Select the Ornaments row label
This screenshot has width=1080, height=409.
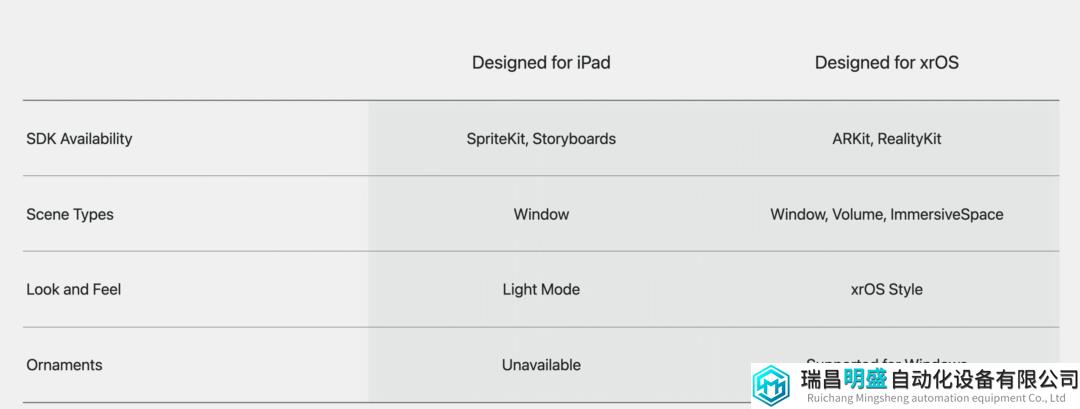(64, 365)
